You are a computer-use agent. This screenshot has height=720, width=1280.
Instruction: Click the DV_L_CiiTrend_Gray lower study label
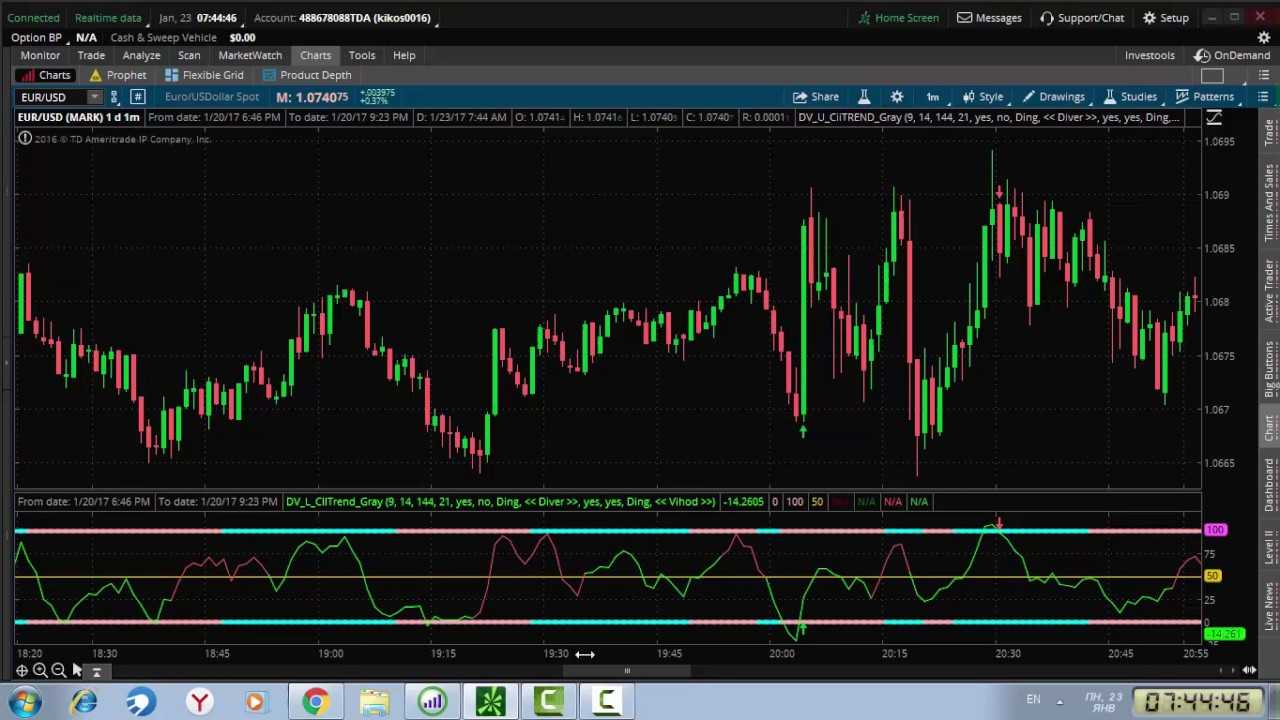click(500, 502)
